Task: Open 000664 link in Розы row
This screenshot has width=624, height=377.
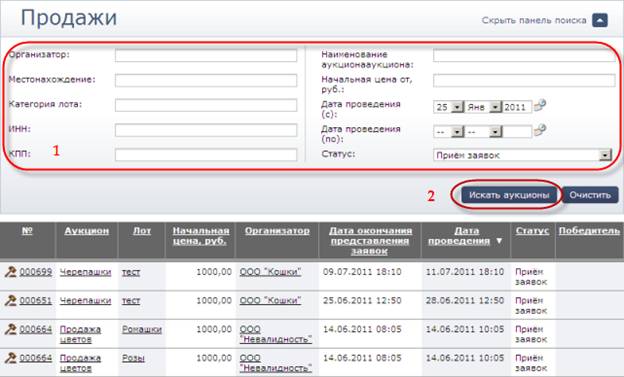Action: click(36, 358)
